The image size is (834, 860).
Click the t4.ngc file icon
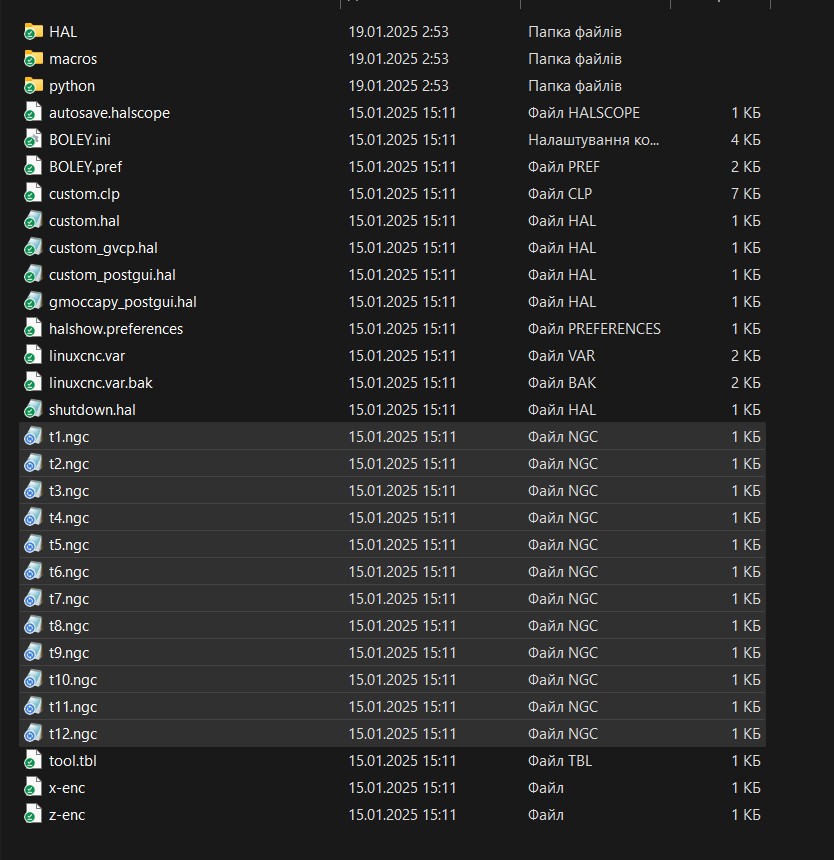tap(33, 518)
